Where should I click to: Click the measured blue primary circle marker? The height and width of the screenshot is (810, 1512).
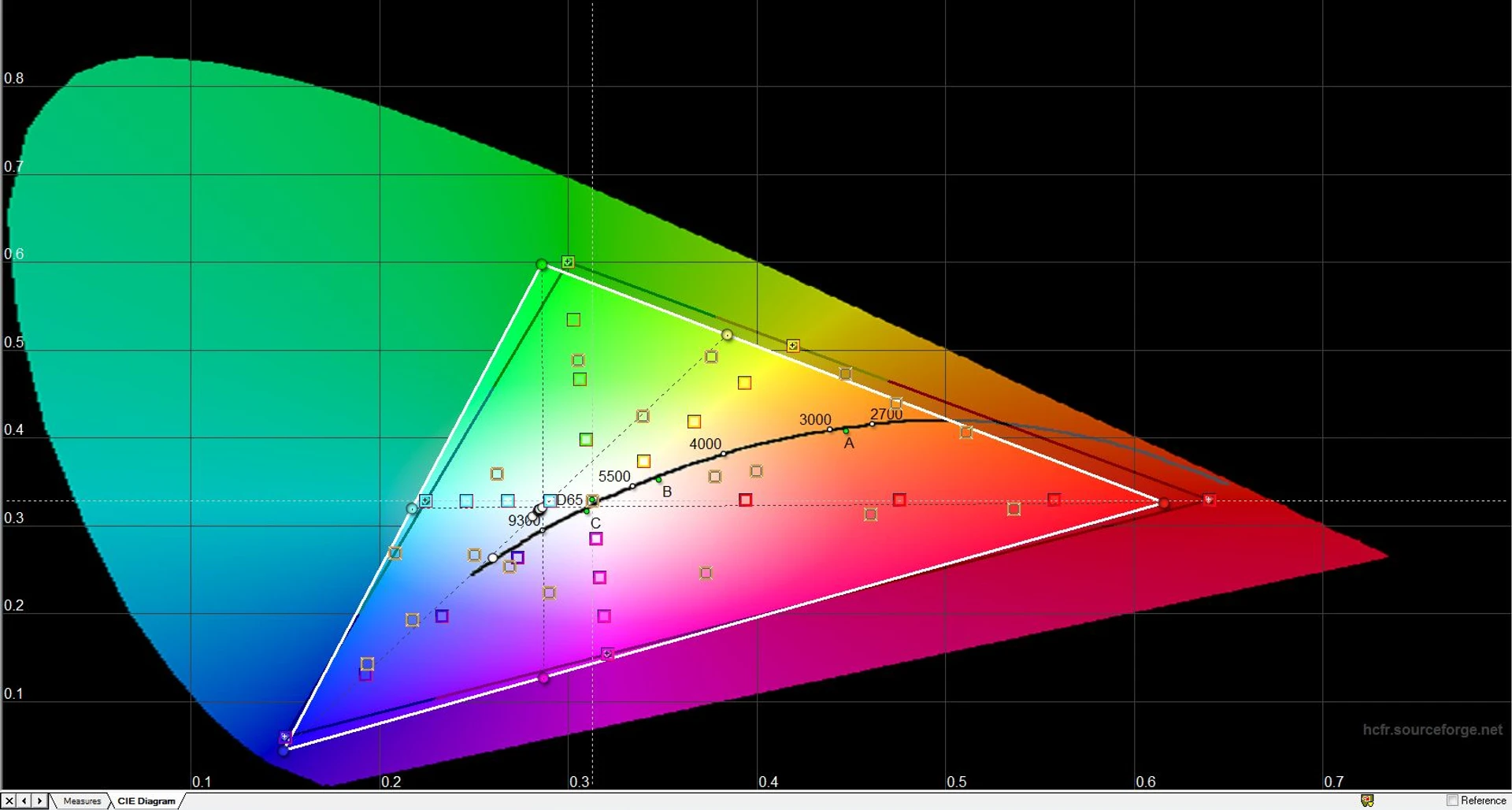pos(283,751)
